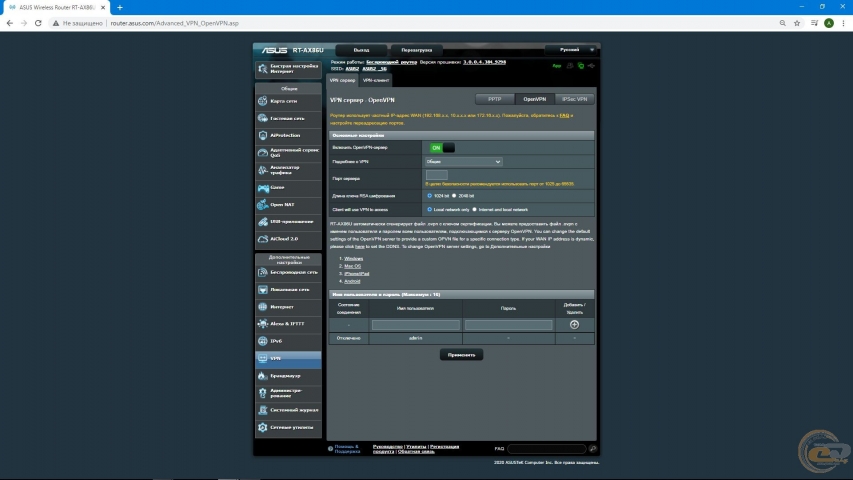
Task: Open the LAN (Локальная сеть) icon
Action: [263, 290]
